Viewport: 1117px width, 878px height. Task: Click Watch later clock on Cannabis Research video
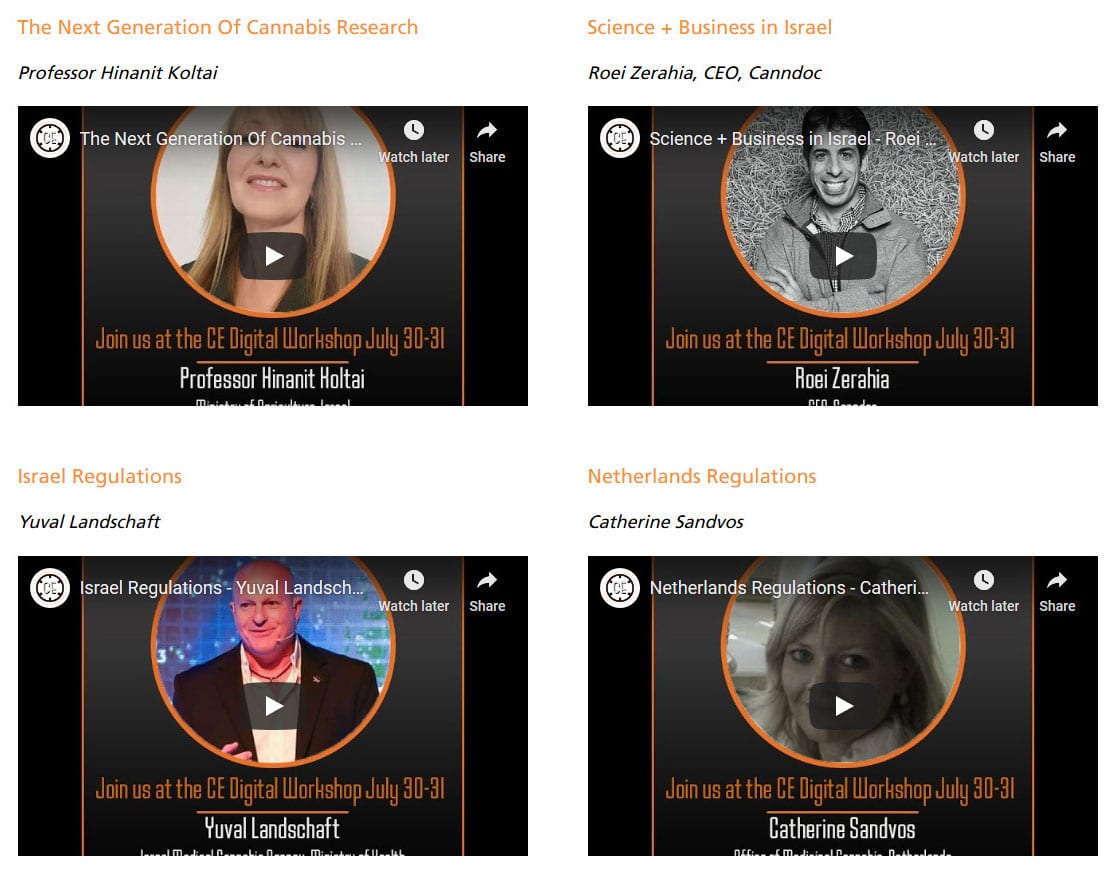coord(414,130)
